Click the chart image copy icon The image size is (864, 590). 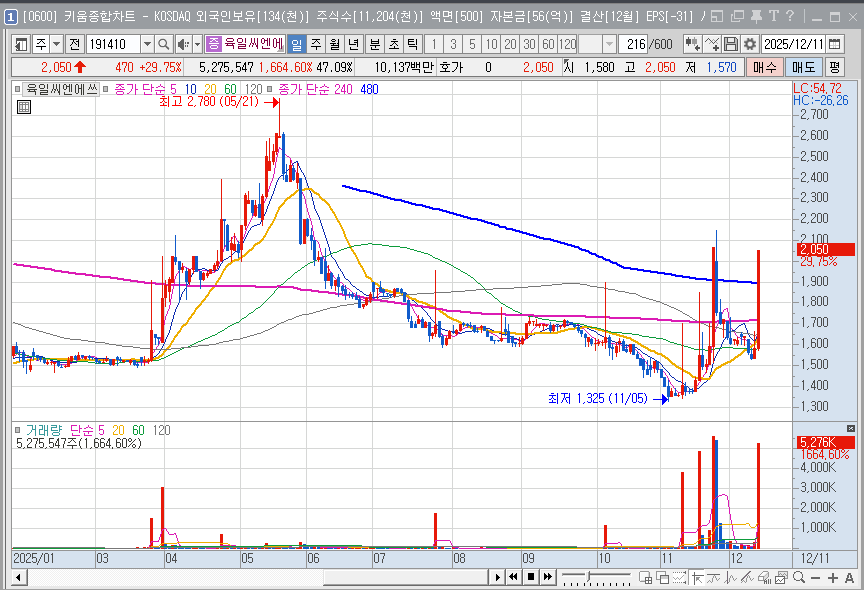point(781,577)
